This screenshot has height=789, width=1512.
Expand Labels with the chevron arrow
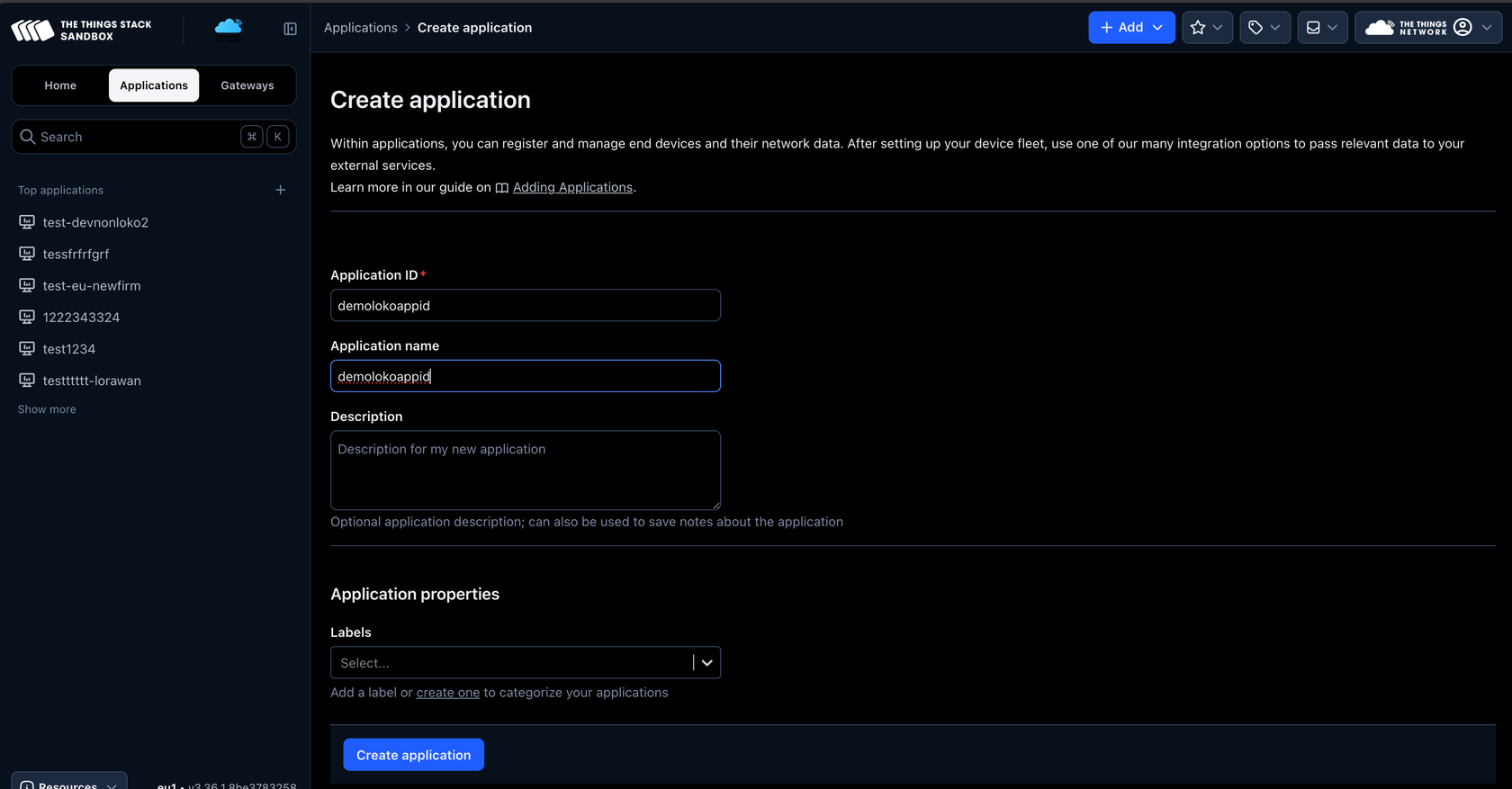pyautogui.click(x=707, y=663)
